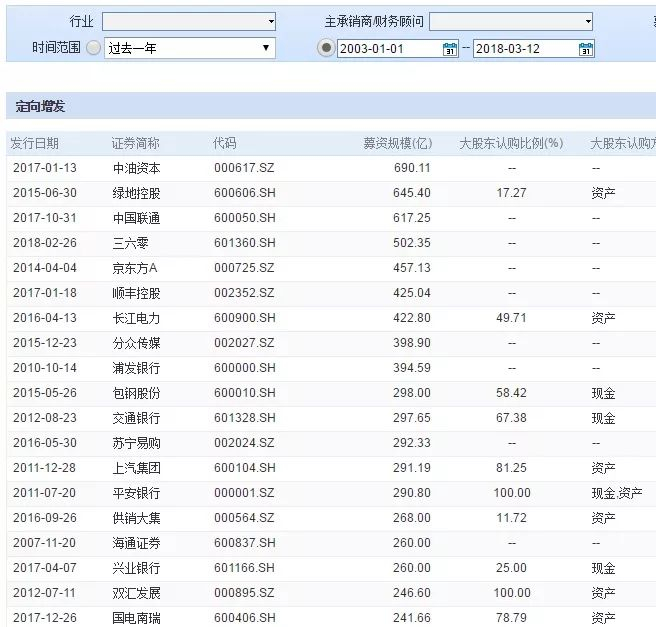
Task: Select the 三六零 row name
Action: (x=129, y=243)
